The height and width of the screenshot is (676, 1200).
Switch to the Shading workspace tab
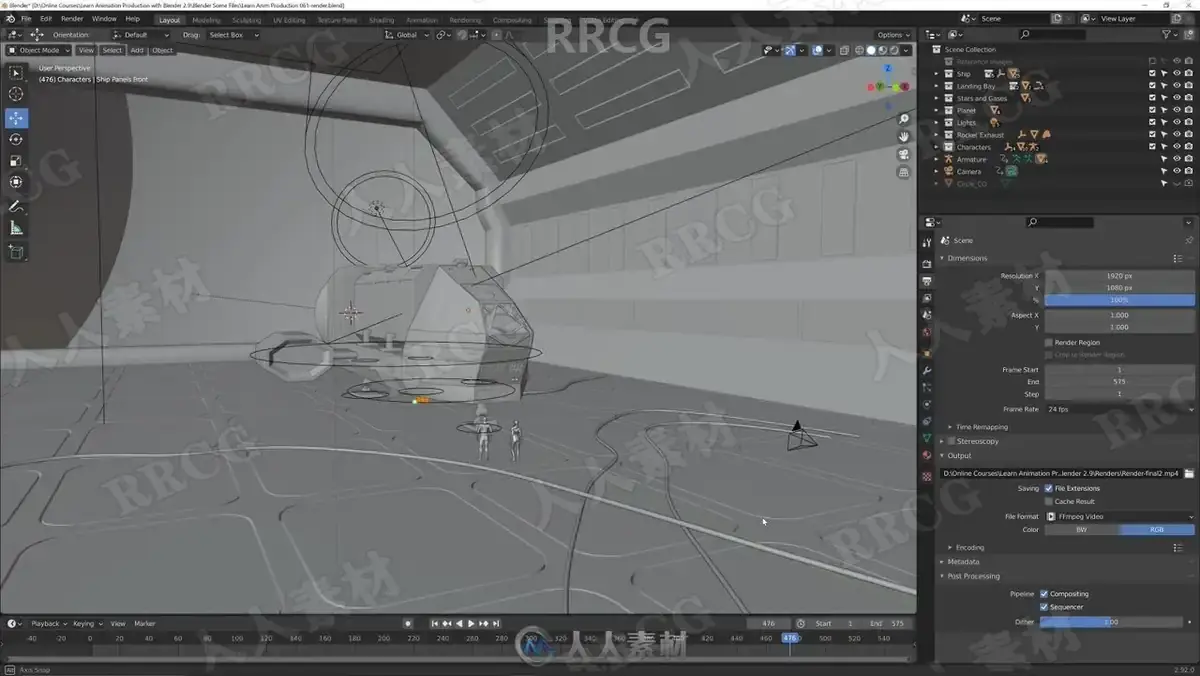tap(381, 19)
